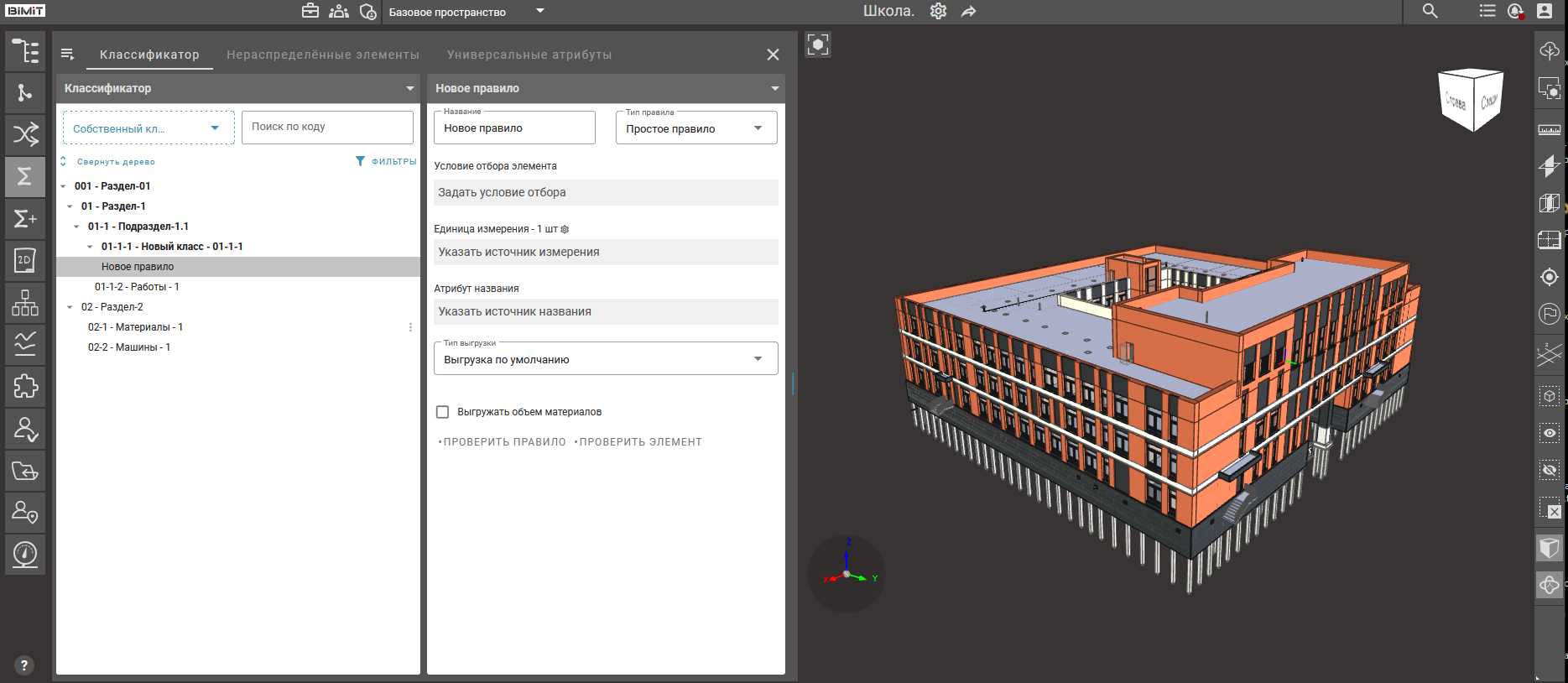Screen dimensions: 1568x683
Task: Open project settings gear next to Школа
Action: coord(938,11)
